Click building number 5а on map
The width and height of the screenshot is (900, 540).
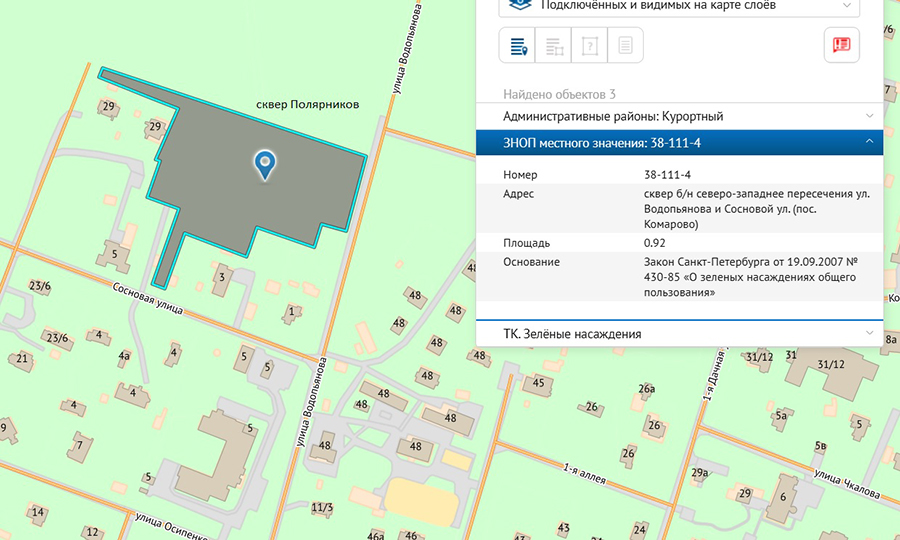(781, 415)
